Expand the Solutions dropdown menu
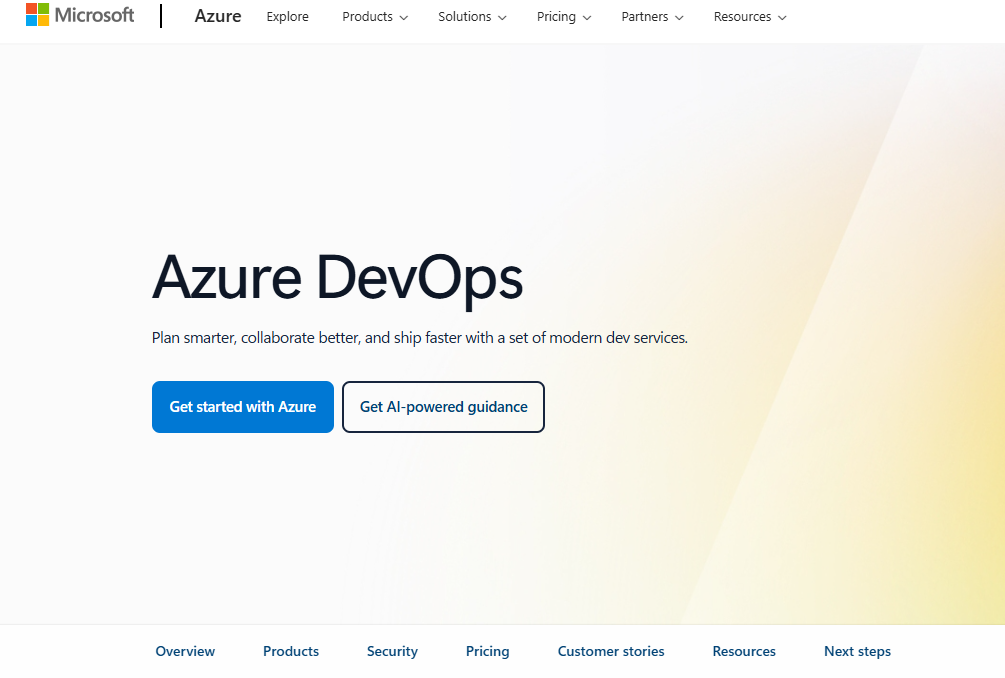1005x678 pixels. (x=472, y=17)
